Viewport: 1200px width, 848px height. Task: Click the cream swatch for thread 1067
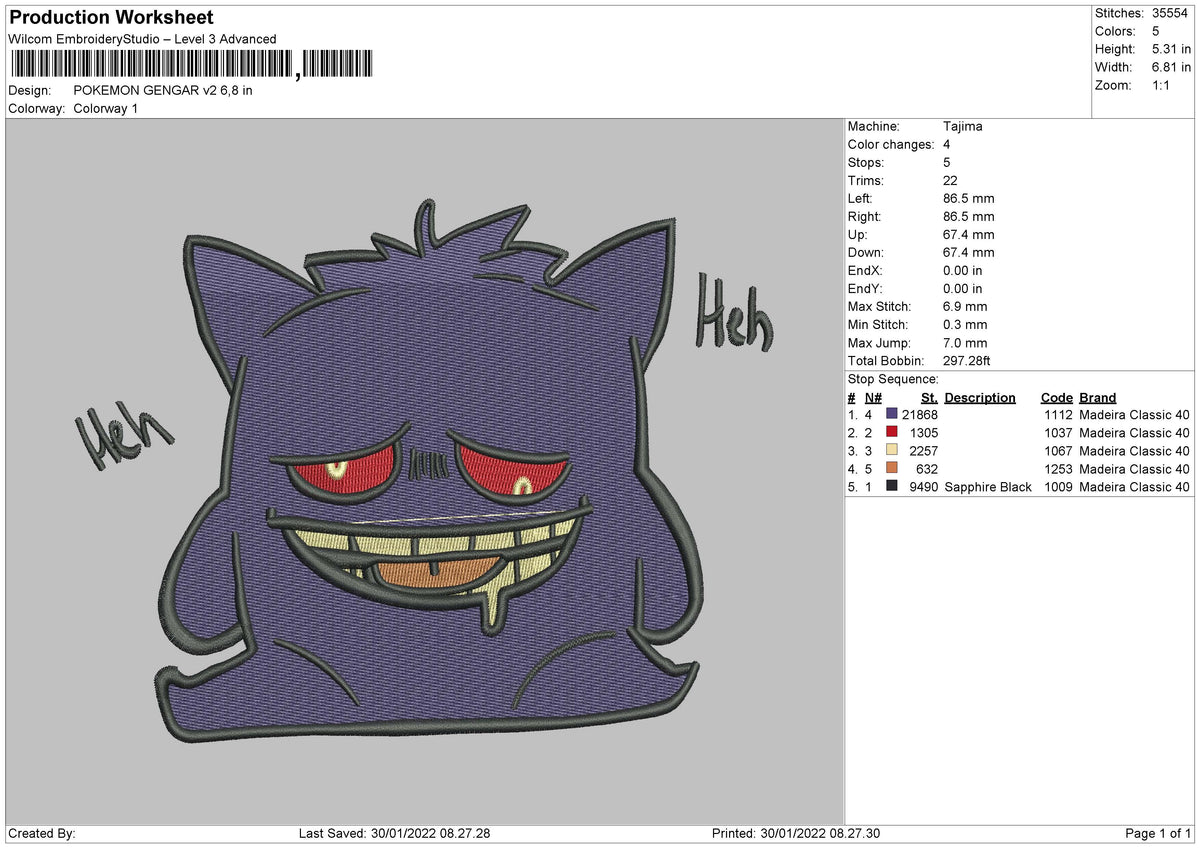892,451
